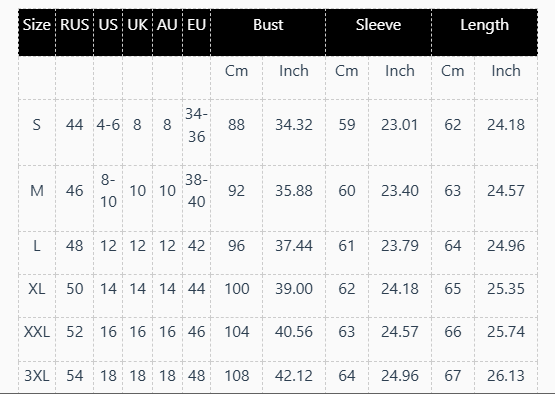Click the RUS size 50 cell
This screenshot has height=398, width=555.
pyautogui.click(x=75, y=289)
